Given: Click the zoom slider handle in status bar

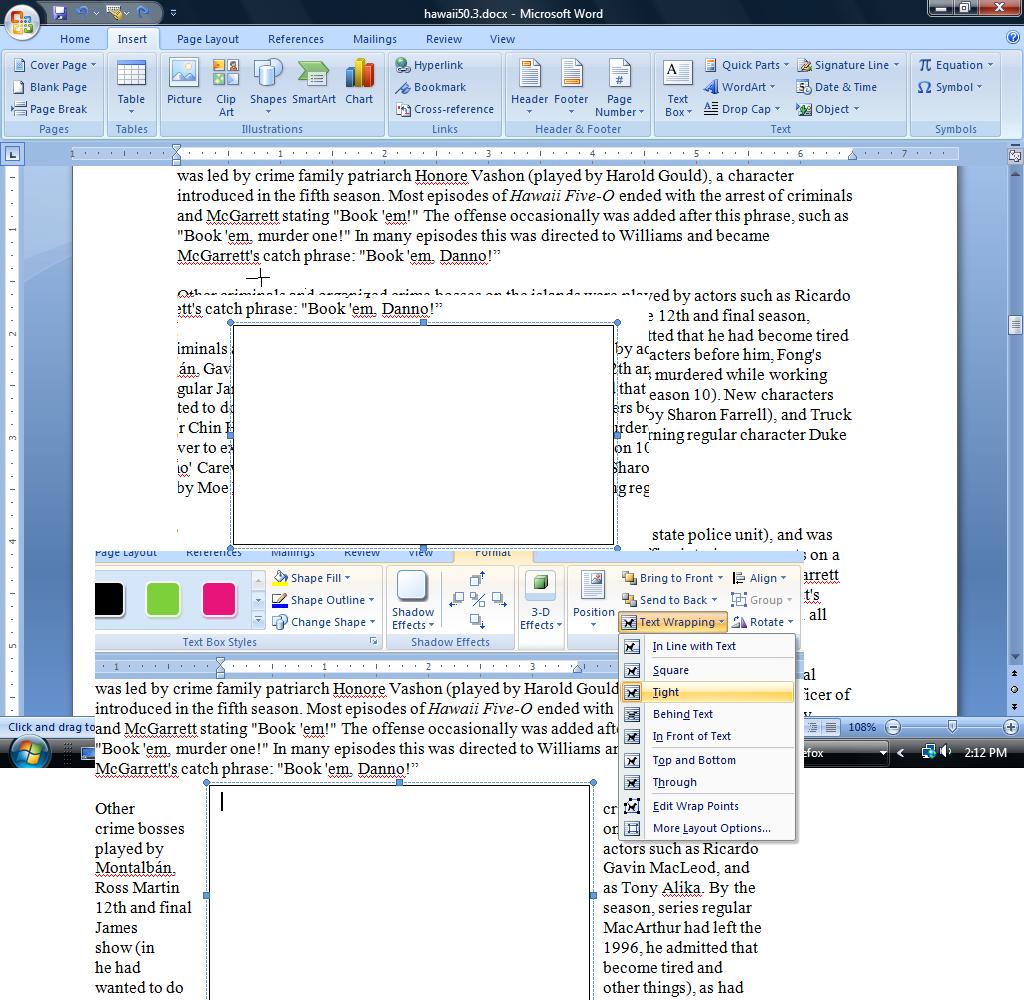Looking at the screenshot, I should [x=952, y=727].
